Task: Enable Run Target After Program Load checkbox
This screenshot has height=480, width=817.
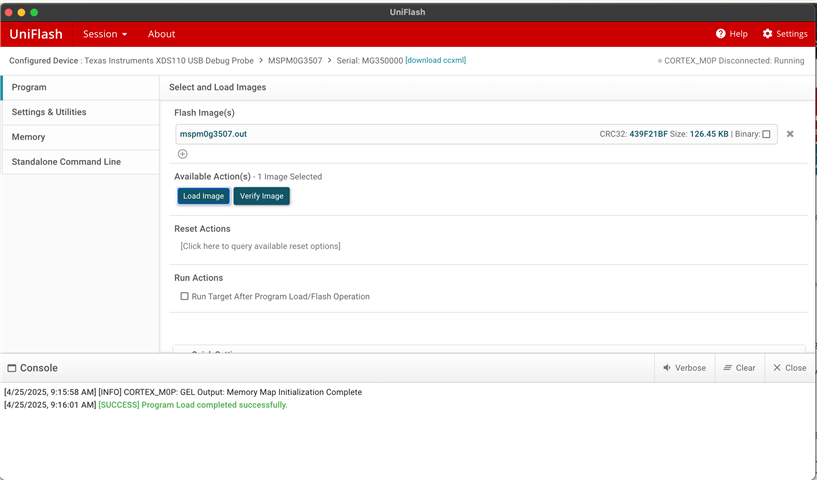Action: click(184, 296)
